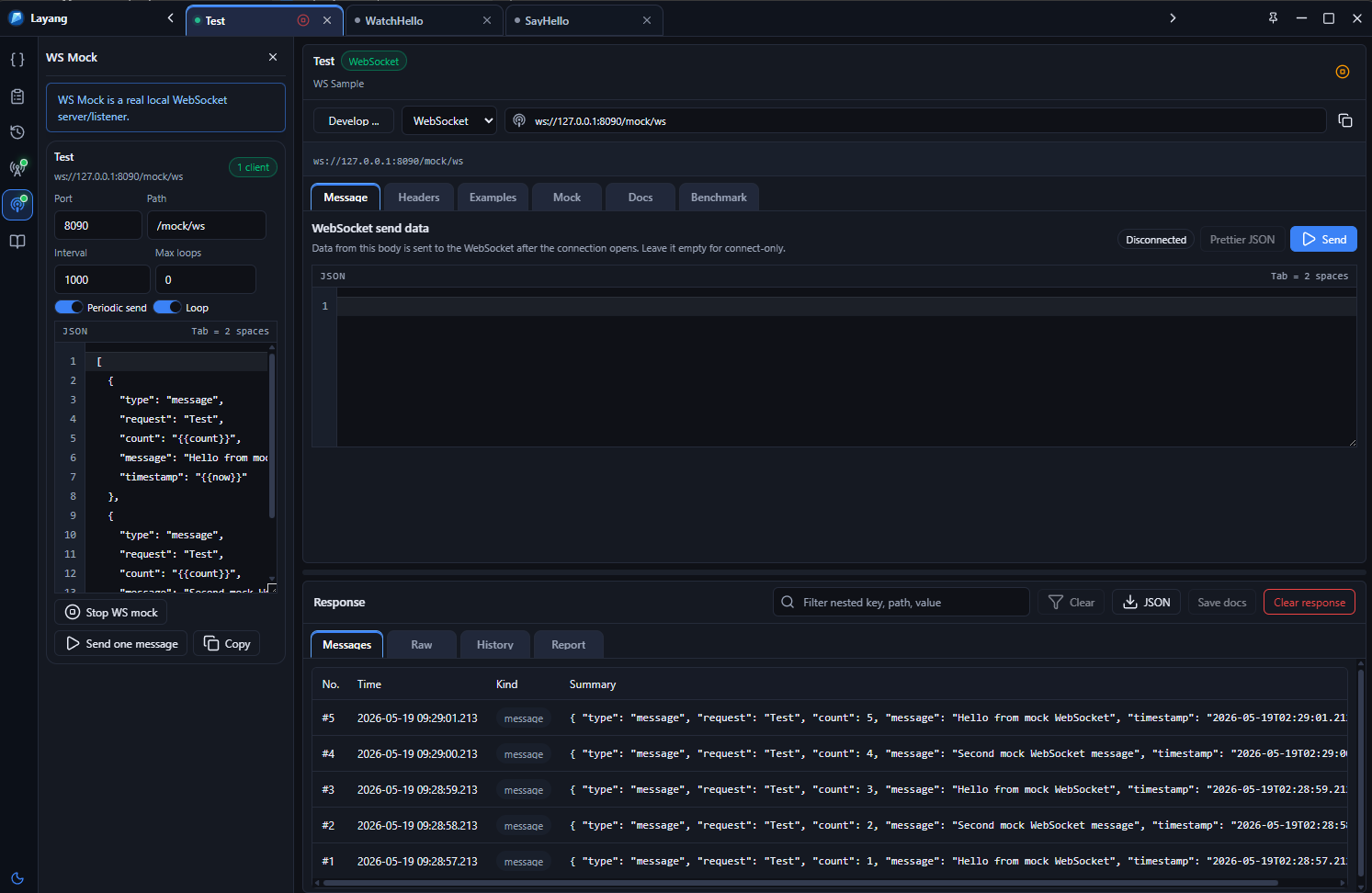Select response message row #1
The height and width of the screenshot is (893, 1372).
[830, 861]
